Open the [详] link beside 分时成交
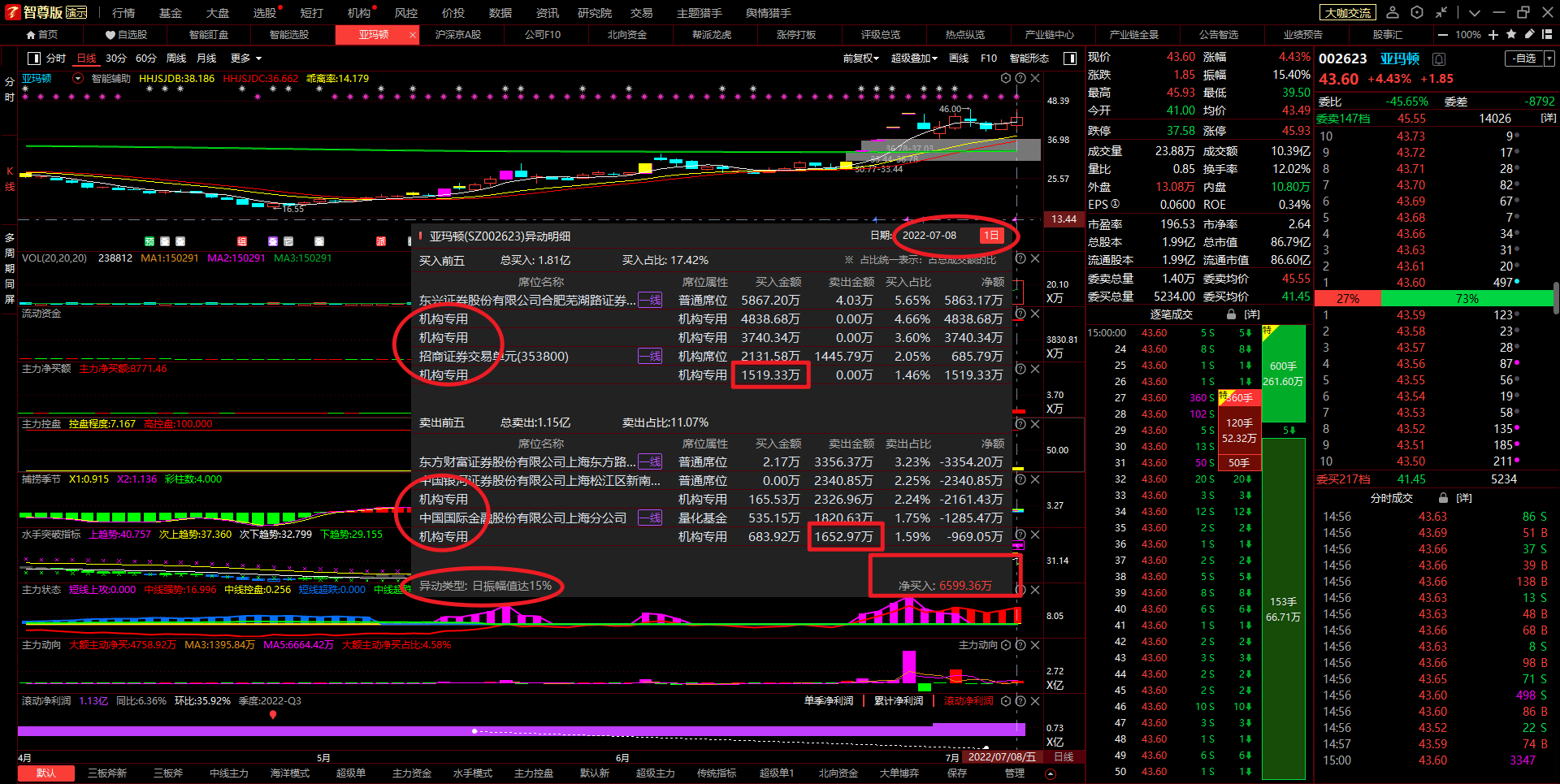 pos(1464,498)
